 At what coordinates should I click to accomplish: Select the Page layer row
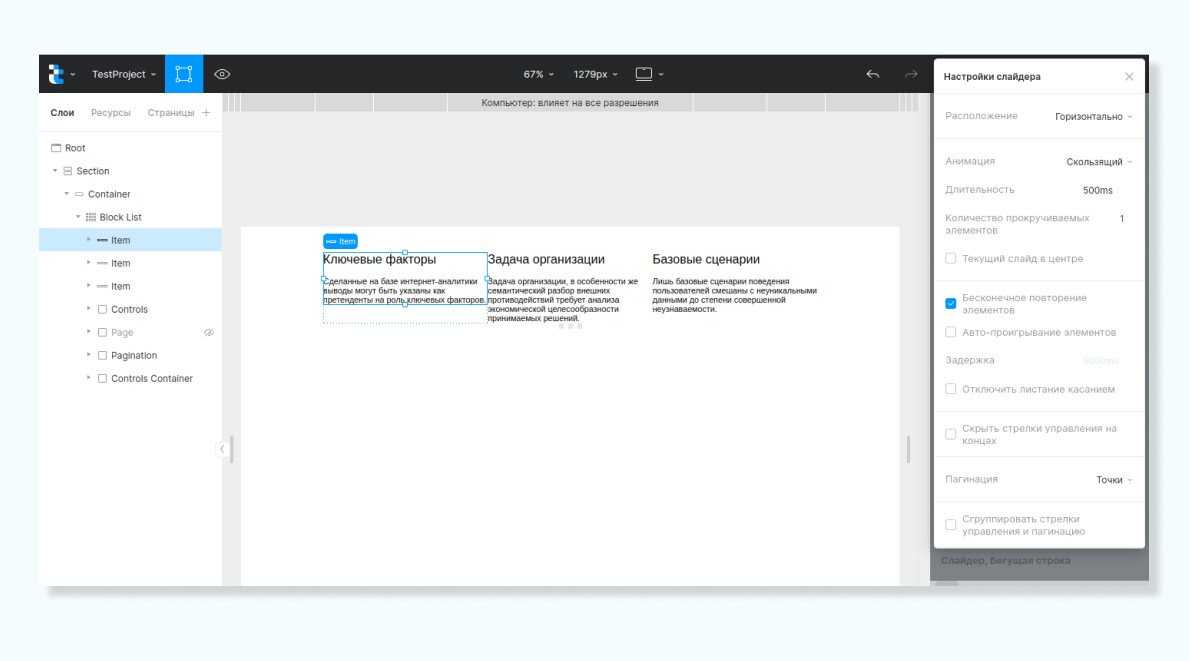[x=130, y=333]
